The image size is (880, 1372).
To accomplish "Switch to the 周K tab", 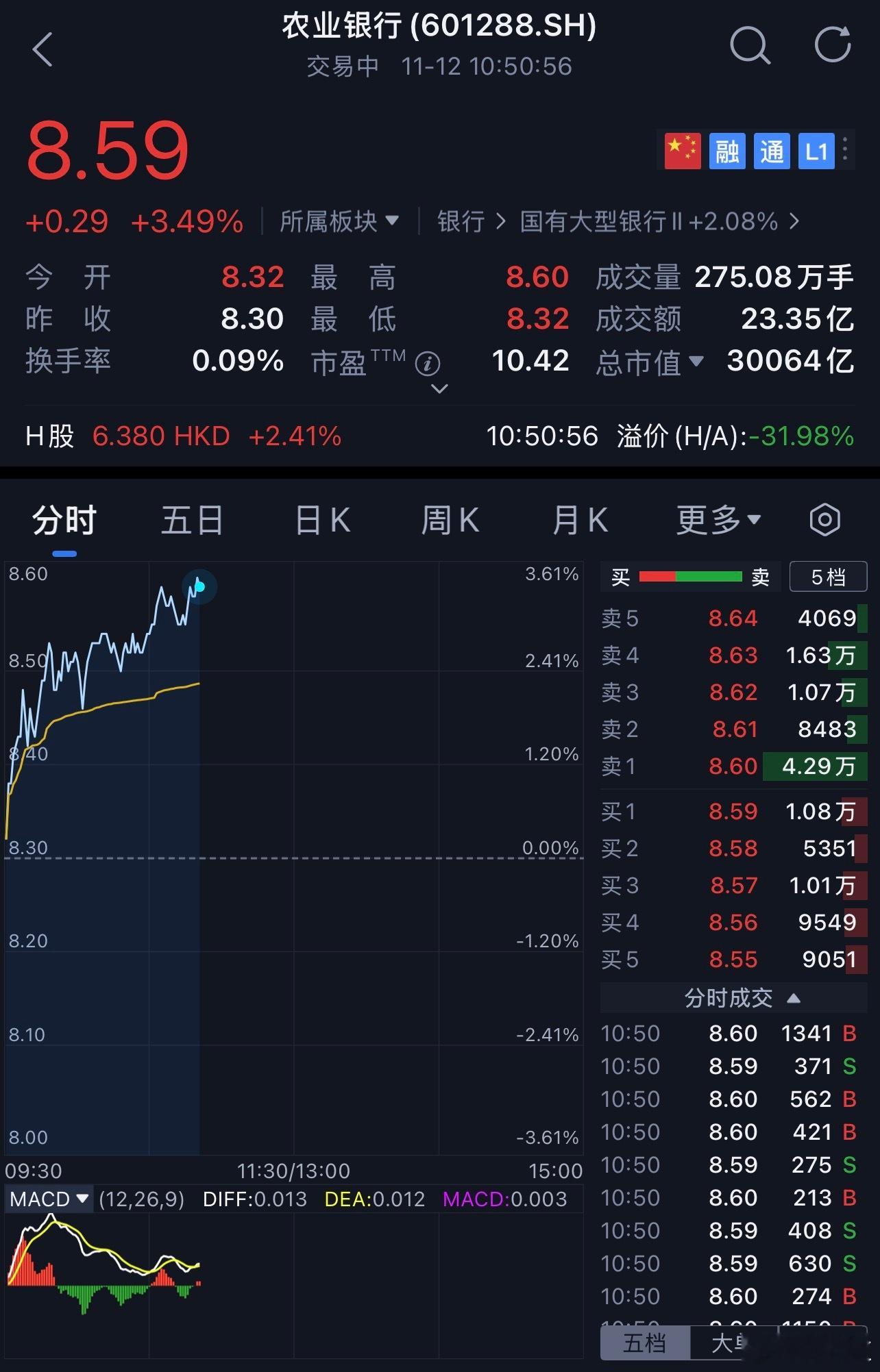I will (450, 521).
